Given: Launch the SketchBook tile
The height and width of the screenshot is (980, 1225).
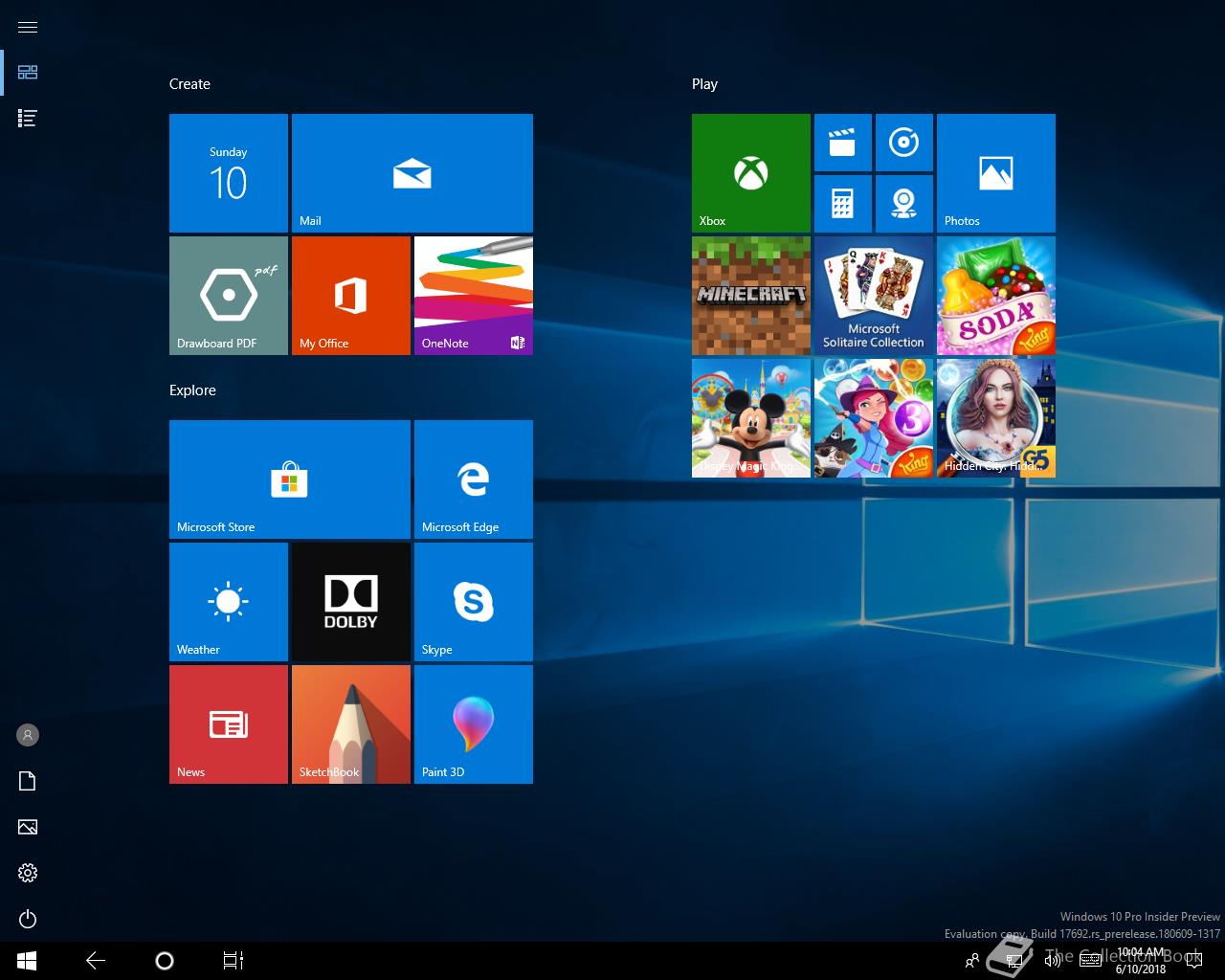Looking at the screenshot, I should point(351,724).
